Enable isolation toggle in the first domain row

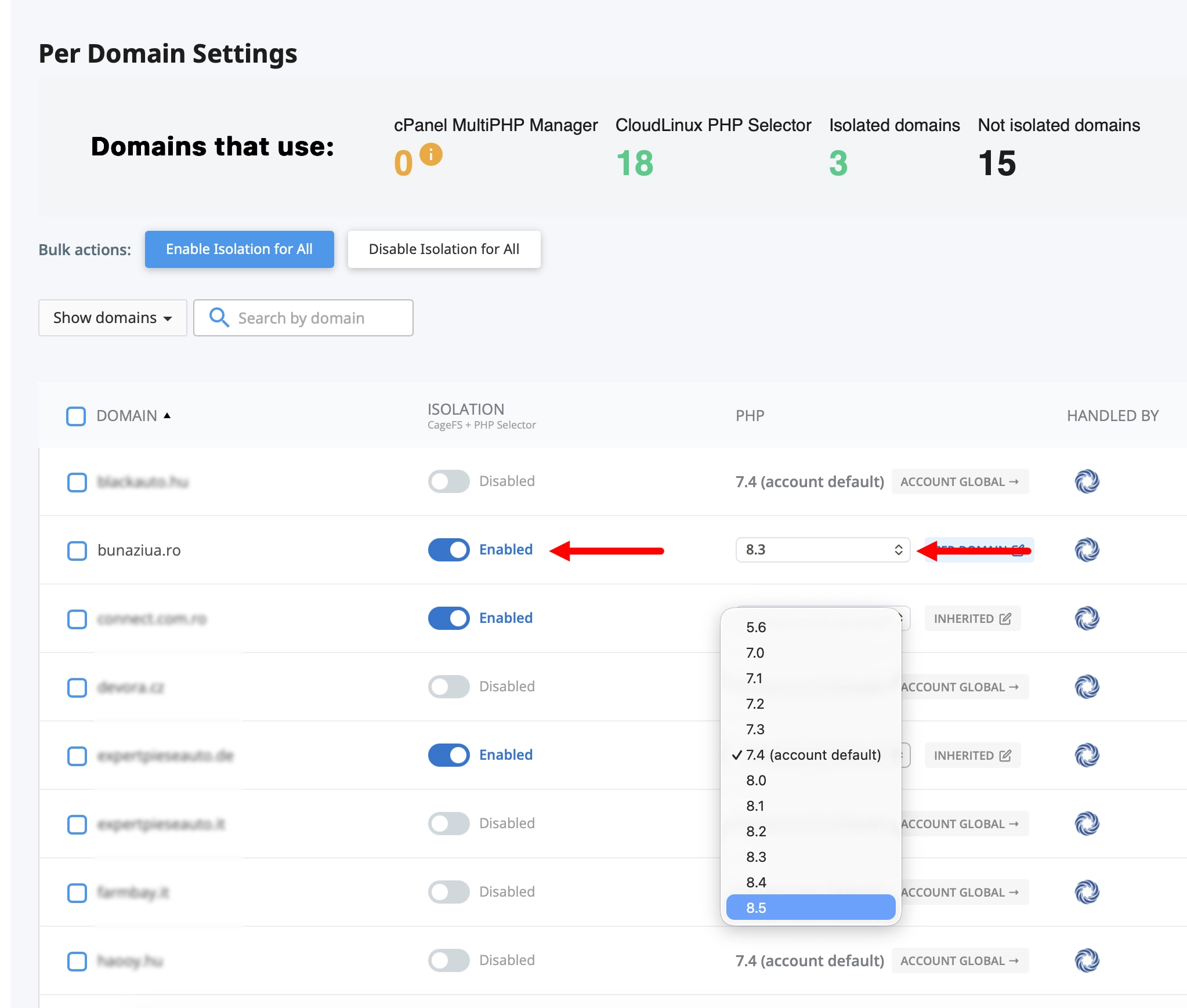pos(448,481)
